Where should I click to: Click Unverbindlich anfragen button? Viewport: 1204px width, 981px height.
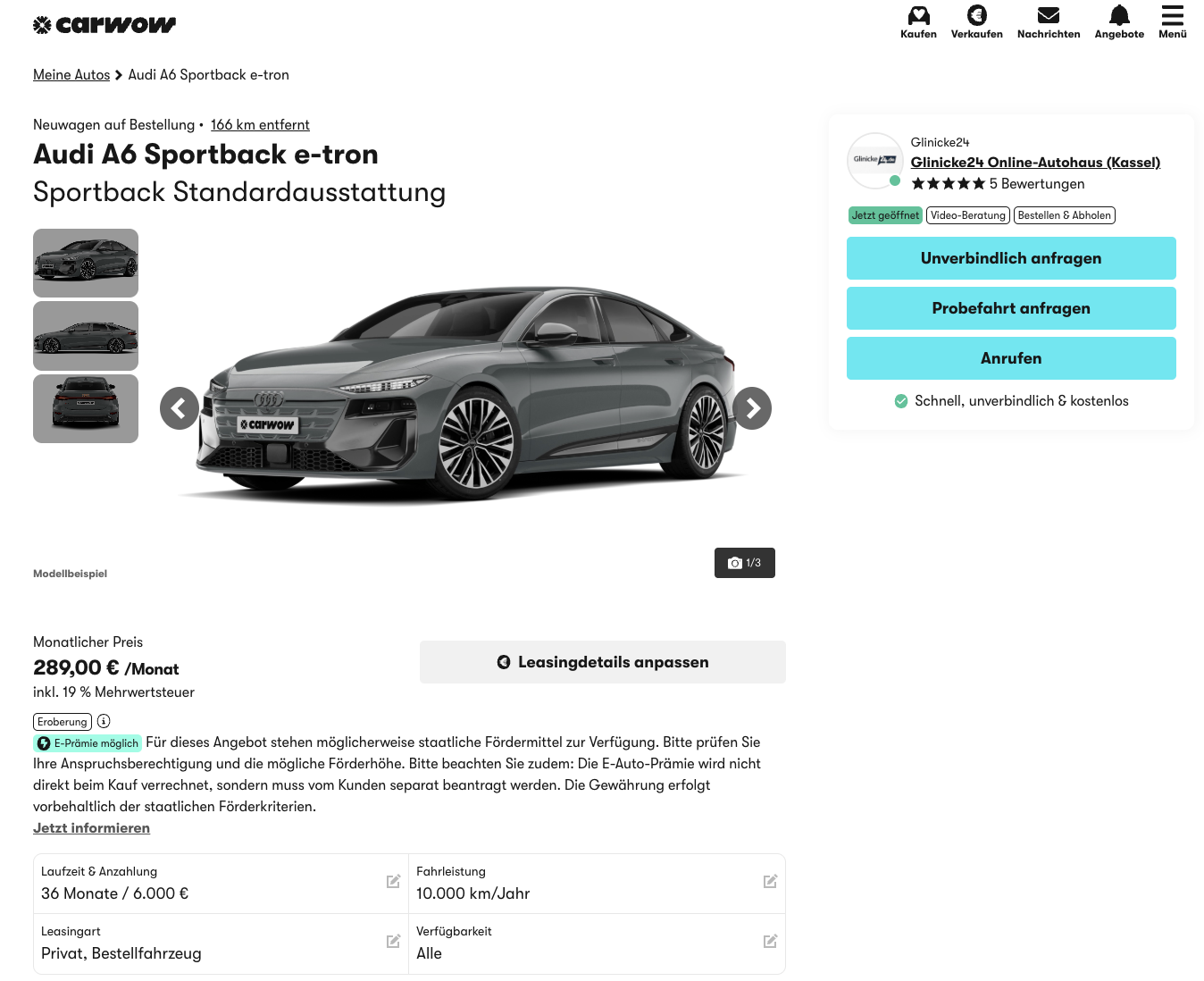(x=1010, y=258)
